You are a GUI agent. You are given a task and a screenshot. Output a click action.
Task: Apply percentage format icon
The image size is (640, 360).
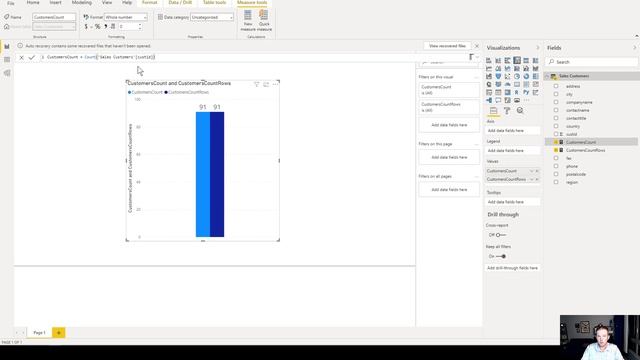(x=98, y=27)
